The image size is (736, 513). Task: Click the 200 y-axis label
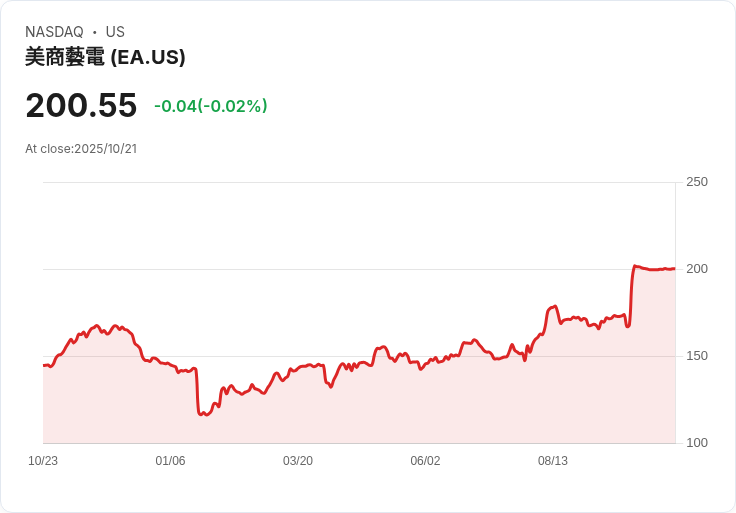(x=697, y=269)
